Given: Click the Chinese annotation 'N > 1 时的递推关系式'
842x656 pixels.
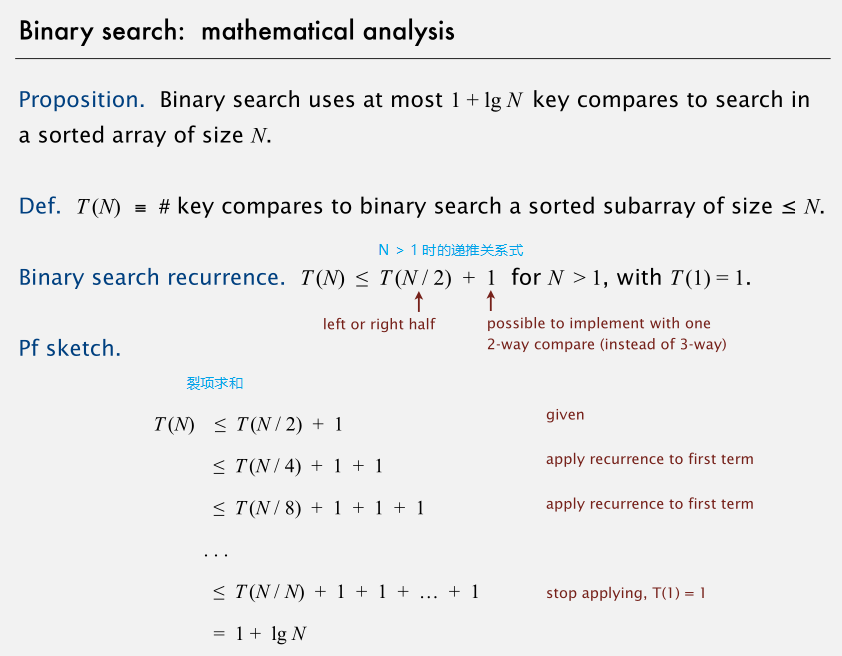Looking at the screenshot, I should (x=451, y=250).
